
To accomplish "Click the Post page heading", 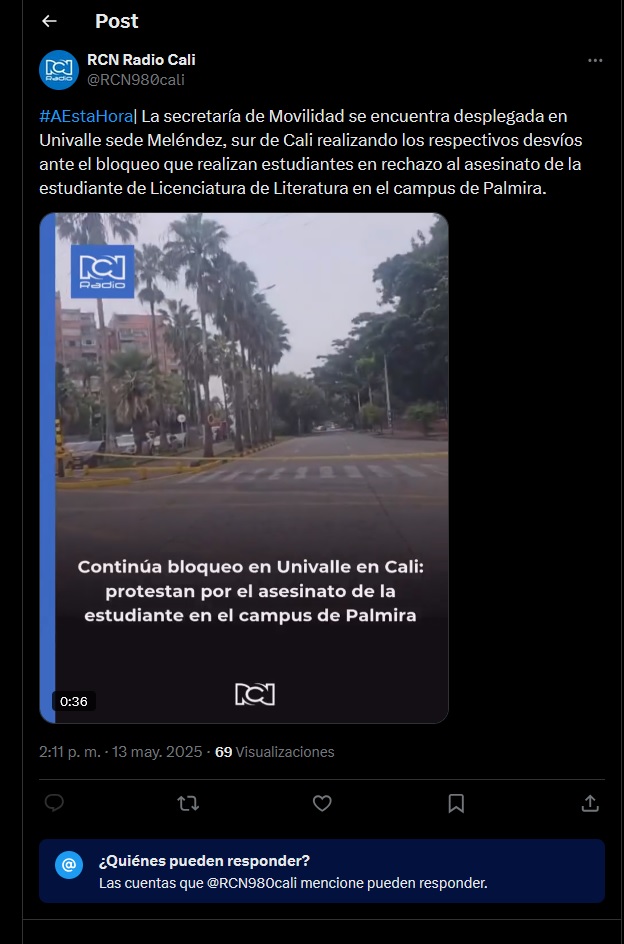I will tap(117, 21).
